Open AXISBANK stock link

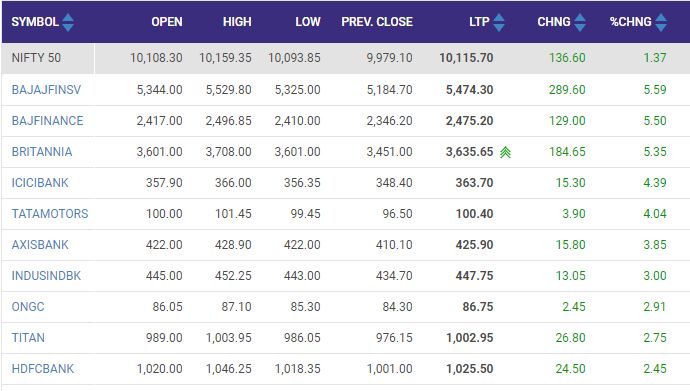coord(40,245)
